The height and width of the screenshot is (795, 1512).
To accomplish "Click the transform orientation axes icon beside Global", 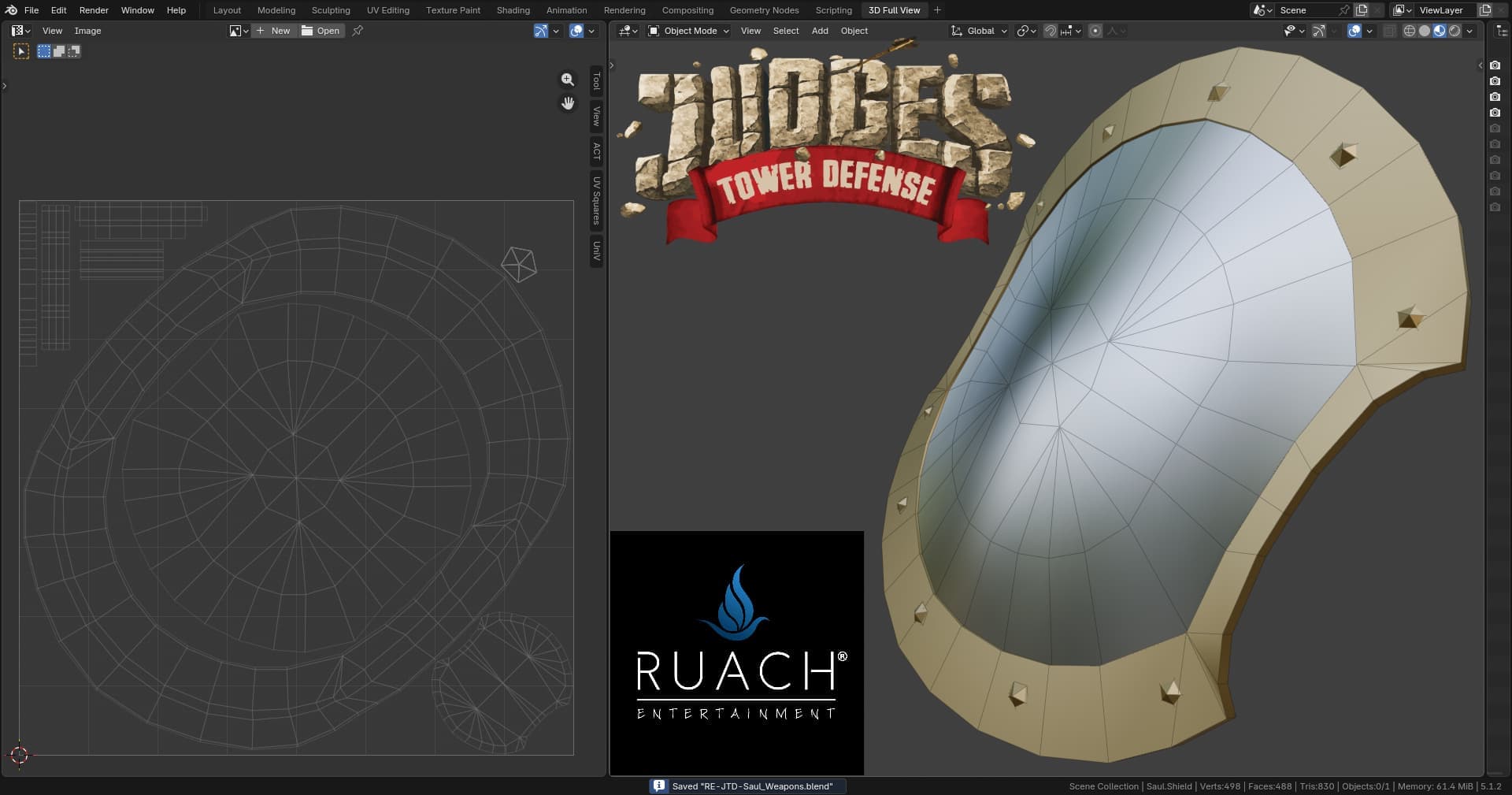I will tap(957, 31).
